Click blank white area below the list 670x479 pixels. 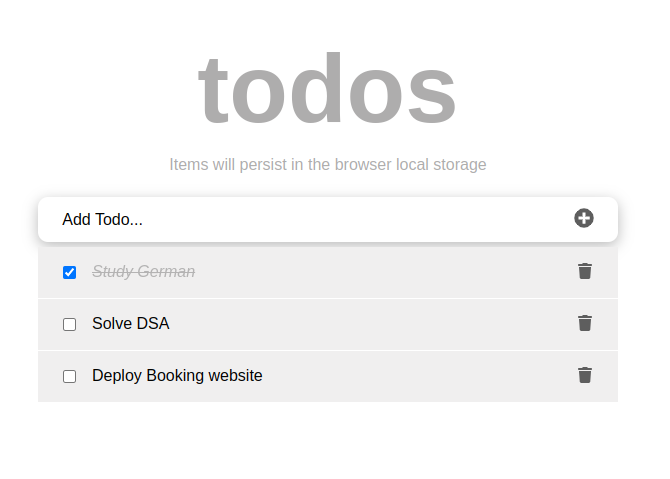coord(328,440)
